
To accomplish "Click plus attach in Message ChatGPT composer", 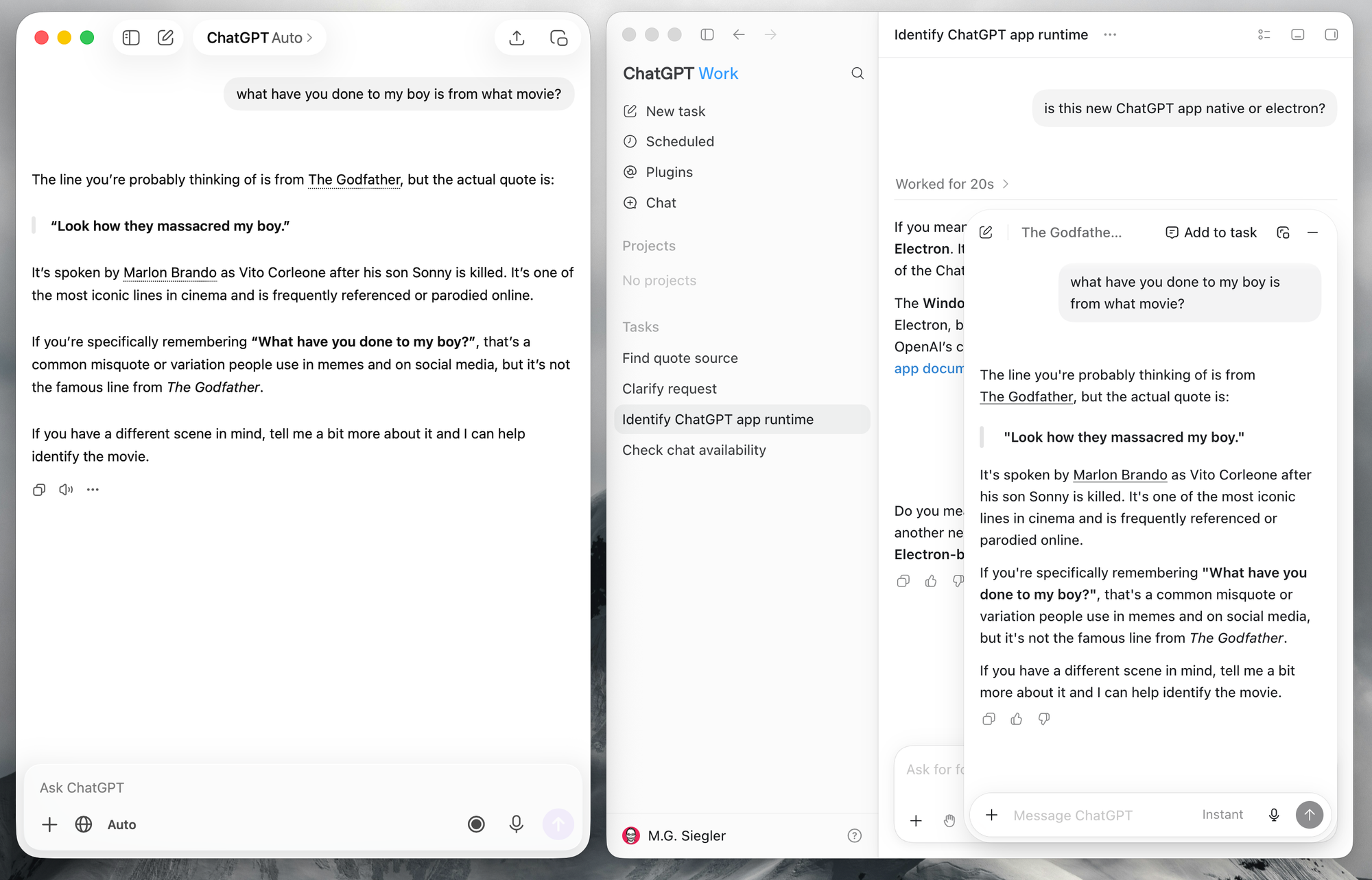I will click(991, 815).
